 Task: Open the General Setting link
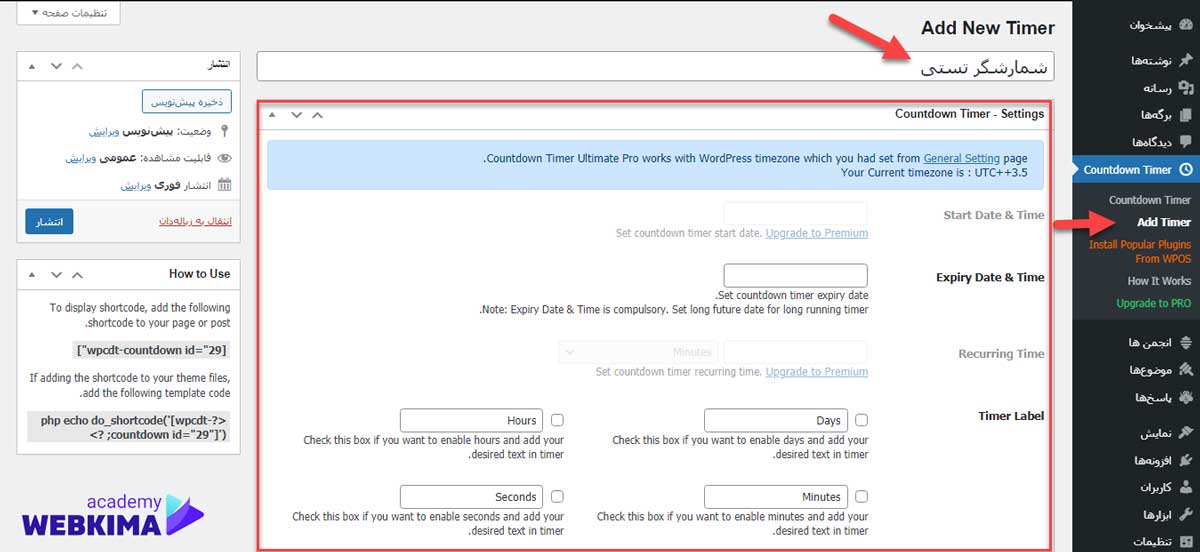pos(961,158)
